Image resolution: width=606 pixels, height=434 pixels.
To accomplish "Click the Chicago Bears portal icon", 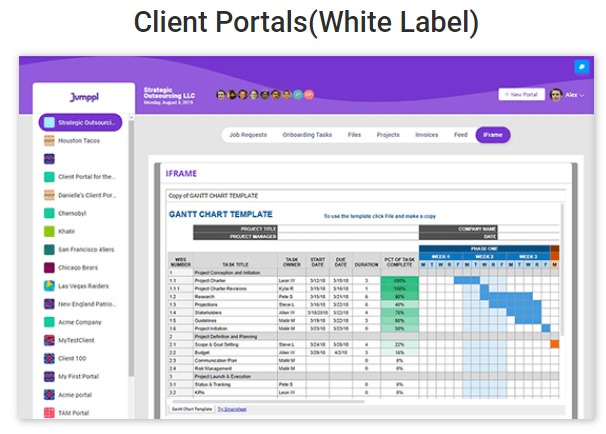I will tap(49, 268).
